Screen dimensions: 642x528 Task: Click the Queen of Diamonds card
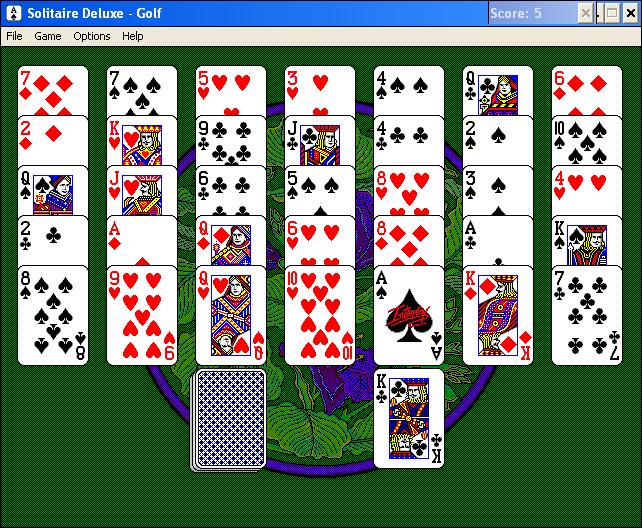pos(231,241)
